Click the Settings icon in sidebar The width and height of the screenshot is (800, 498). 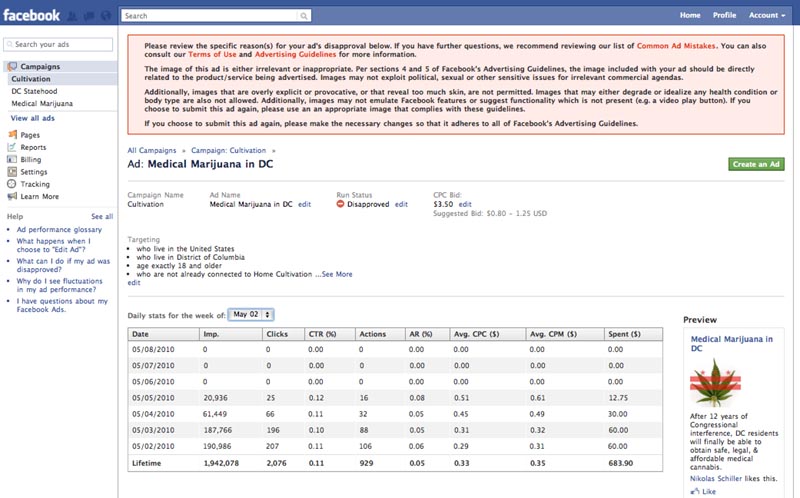12,171
